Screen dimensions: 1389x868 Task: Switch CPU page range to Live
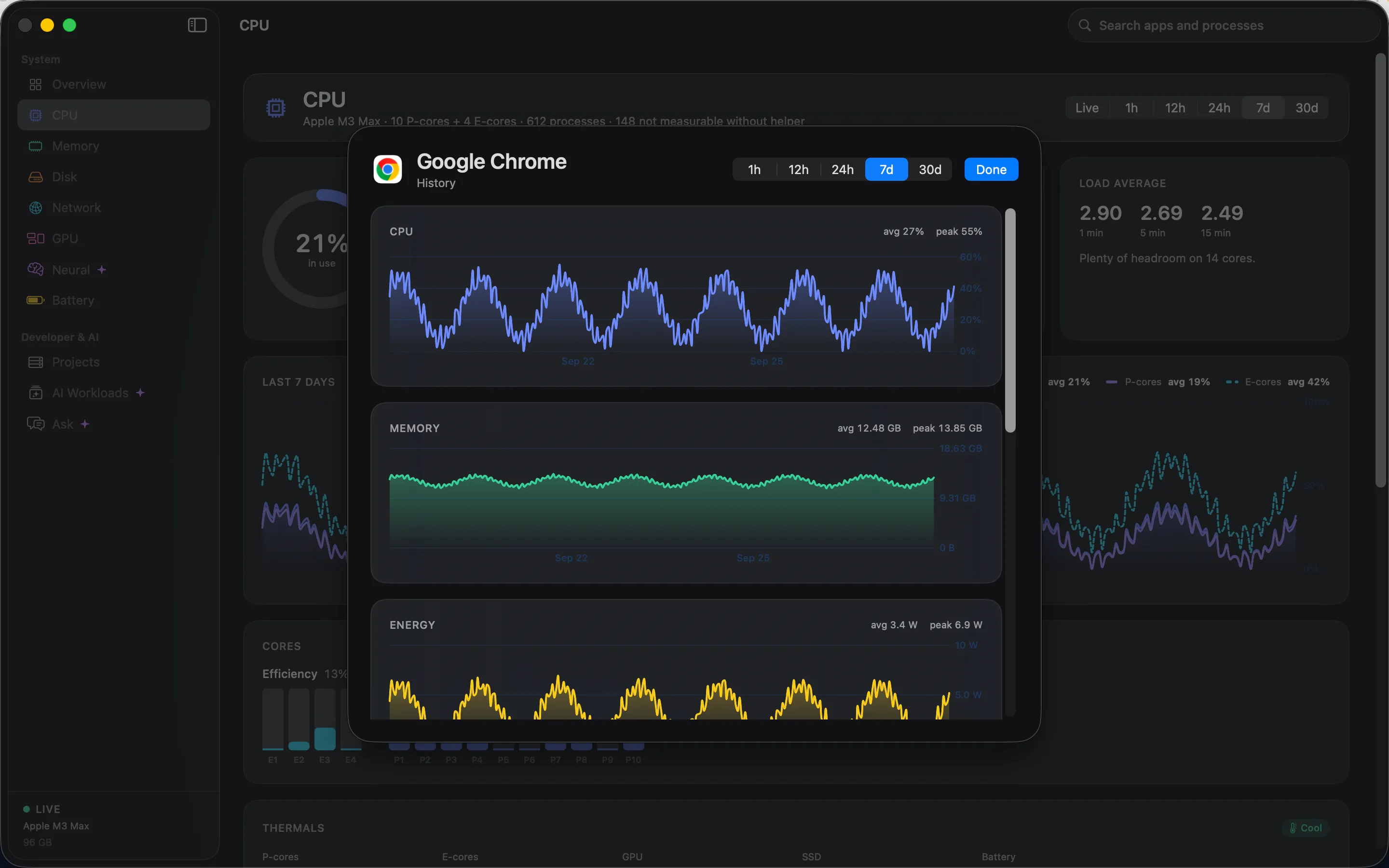(x=1087, y=108)
